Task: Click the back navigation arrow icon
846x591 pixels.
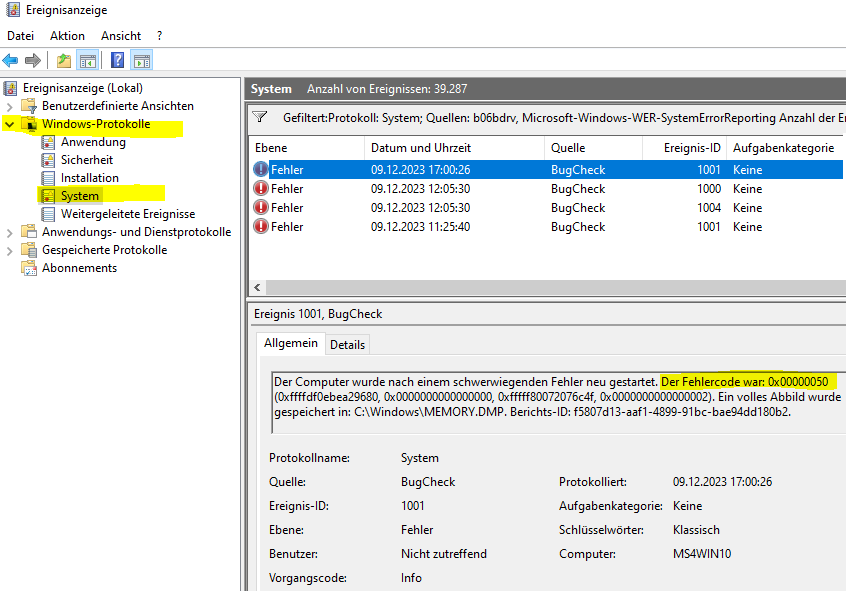Action: 9,59
